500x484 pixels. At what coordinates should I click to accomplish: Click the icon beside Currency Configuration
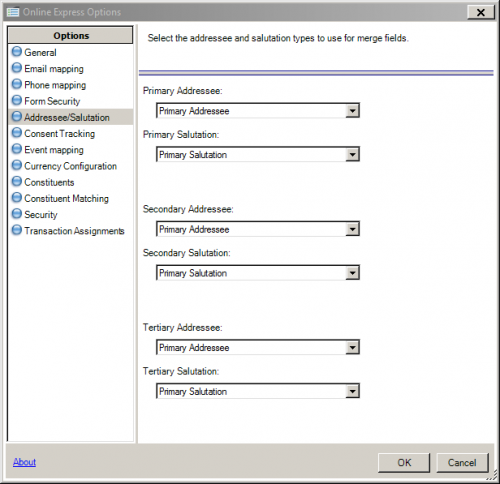coord(17,165)
